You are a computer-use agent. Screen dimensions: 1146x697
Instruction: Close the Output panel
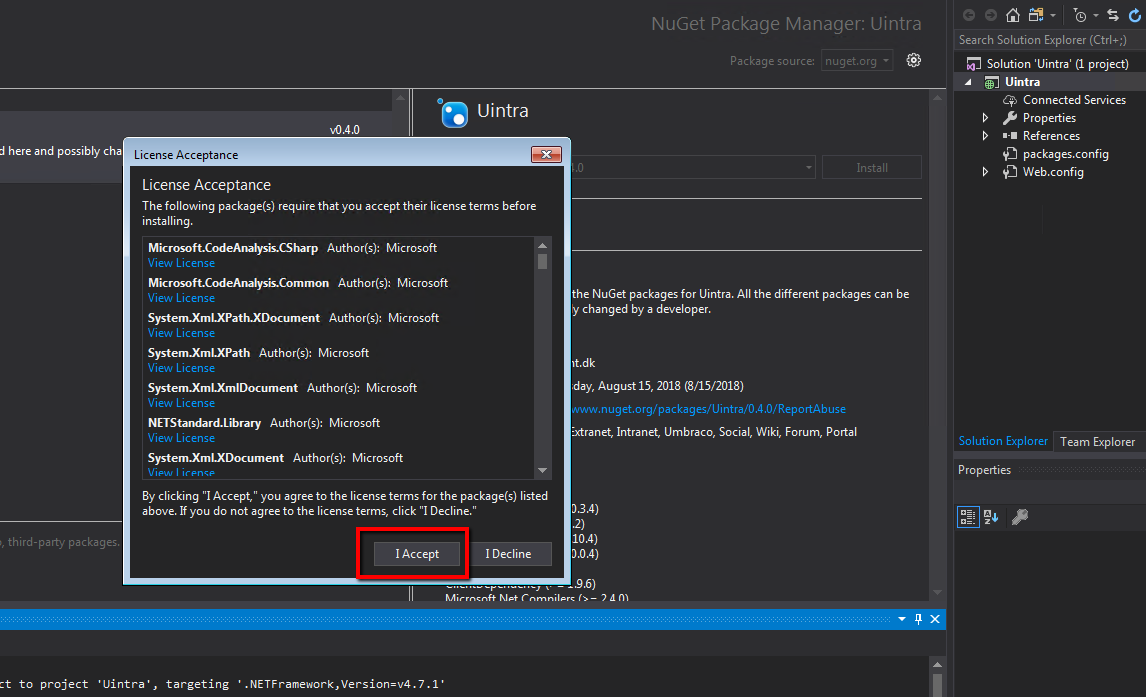click(935, 619)
